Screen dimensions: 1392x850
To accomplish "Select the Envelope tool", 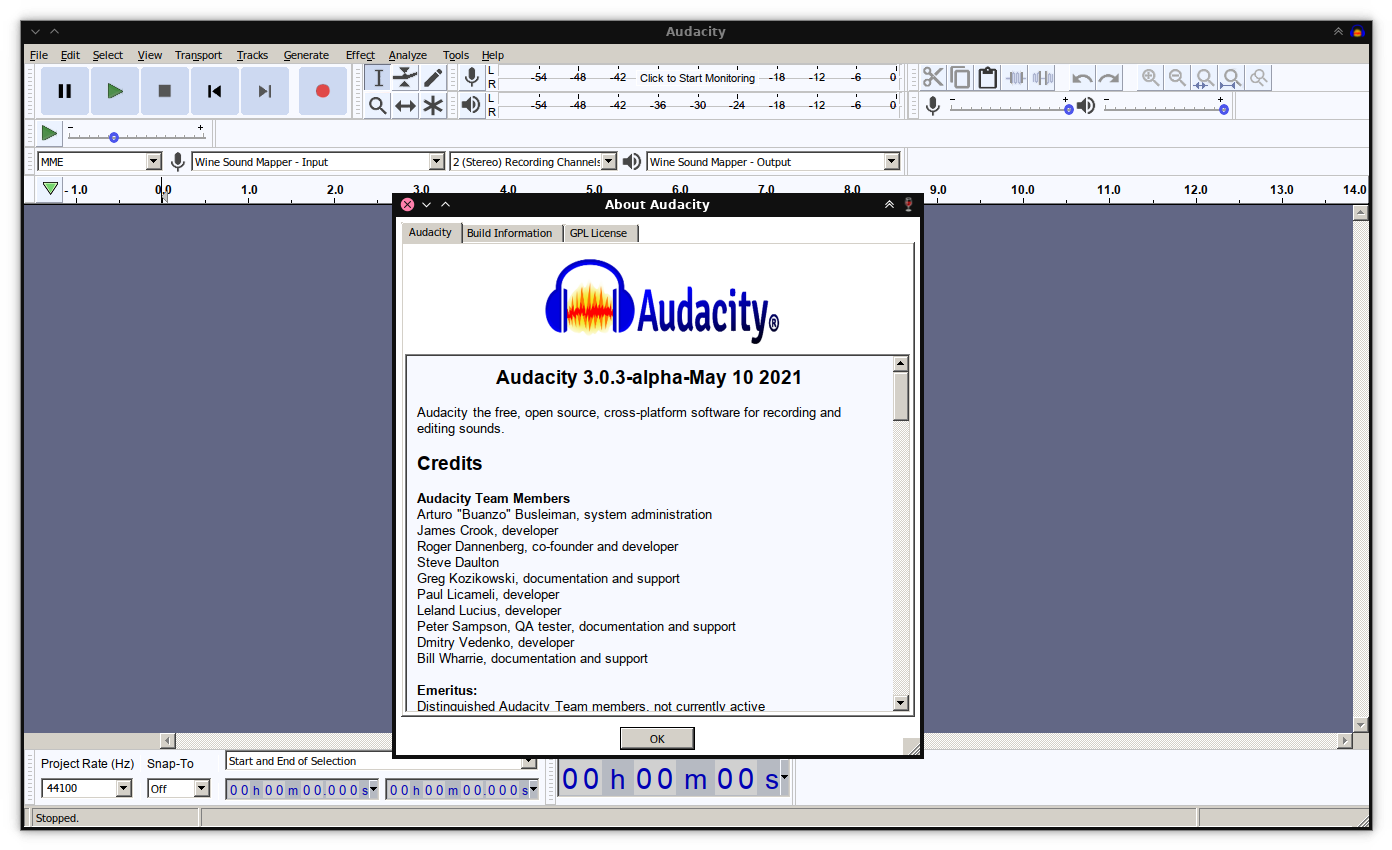I will pos(405,78).
